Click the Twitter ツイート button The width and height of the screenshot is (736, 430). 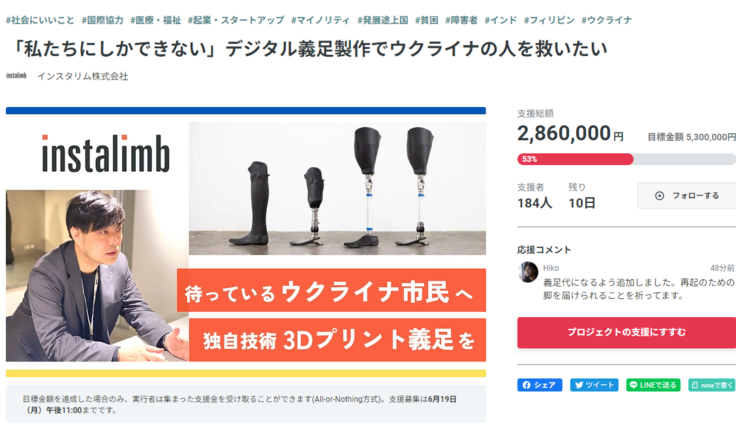point(594,385)
